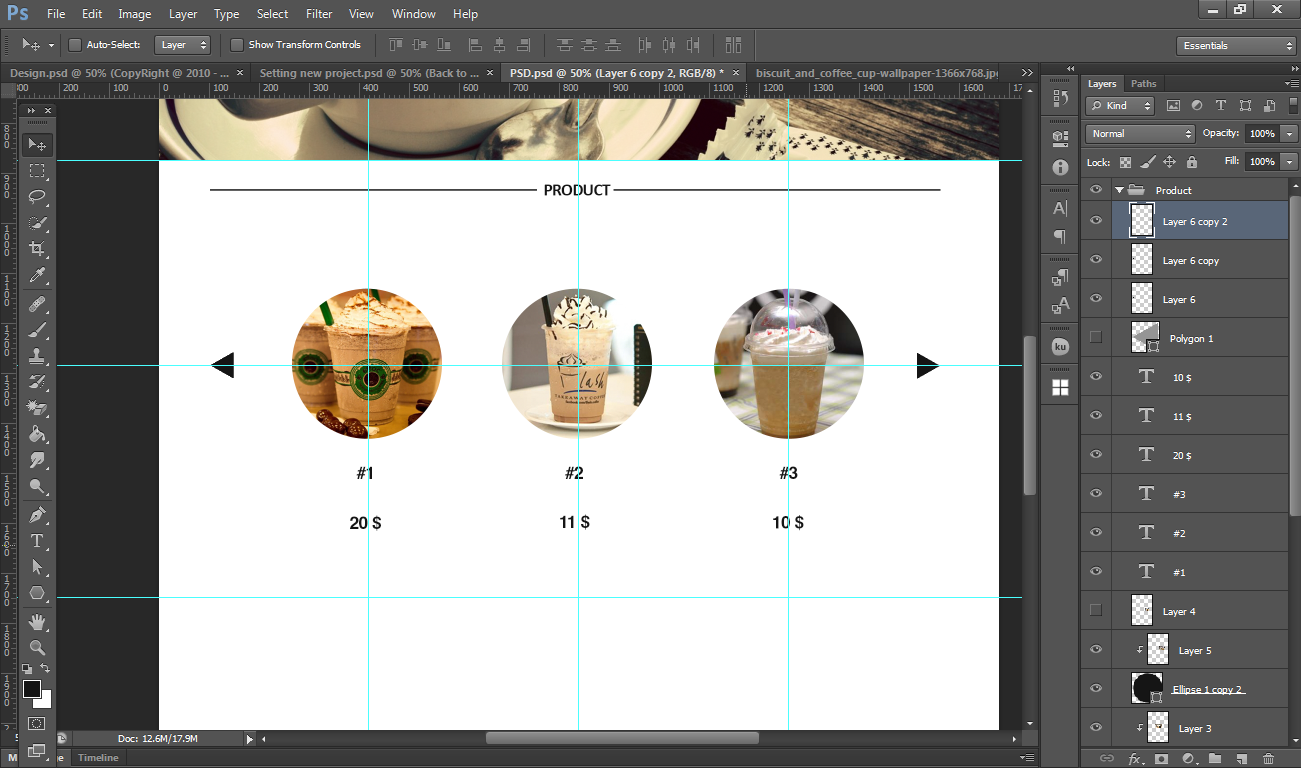Open the Essentials workspace dropdown

pyautogui.click(x=1236, y=46)
